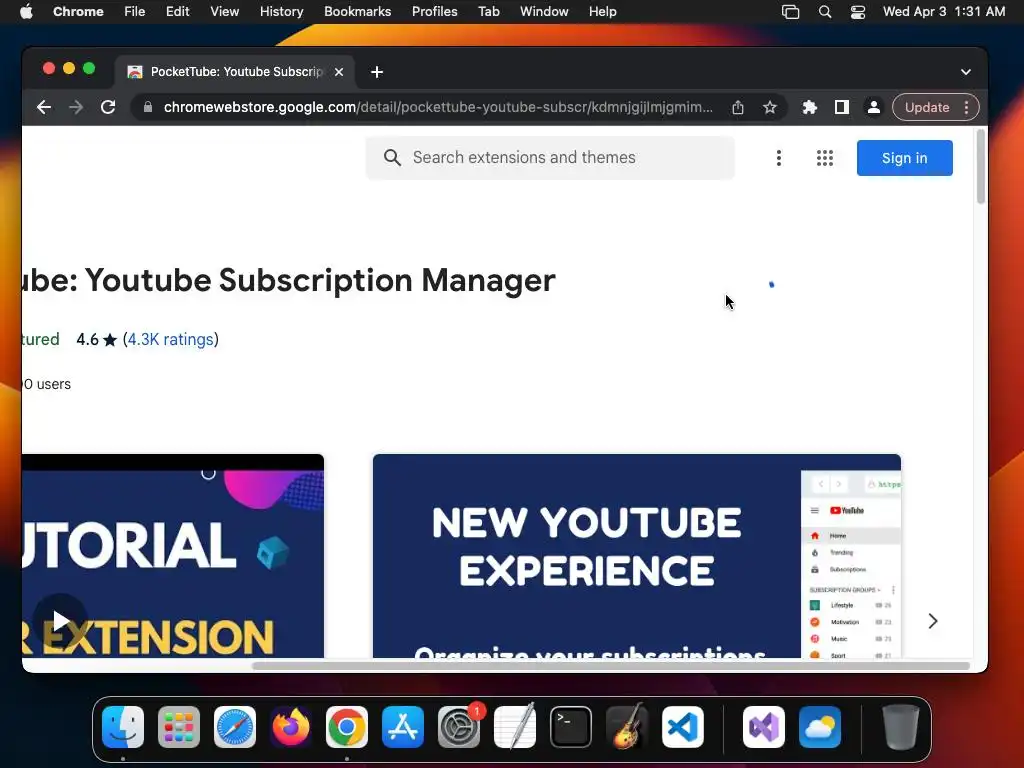The width and height of the screenshot is (1024, 768).
Task: Open the Profiles menu
Action: coord(434,12)
